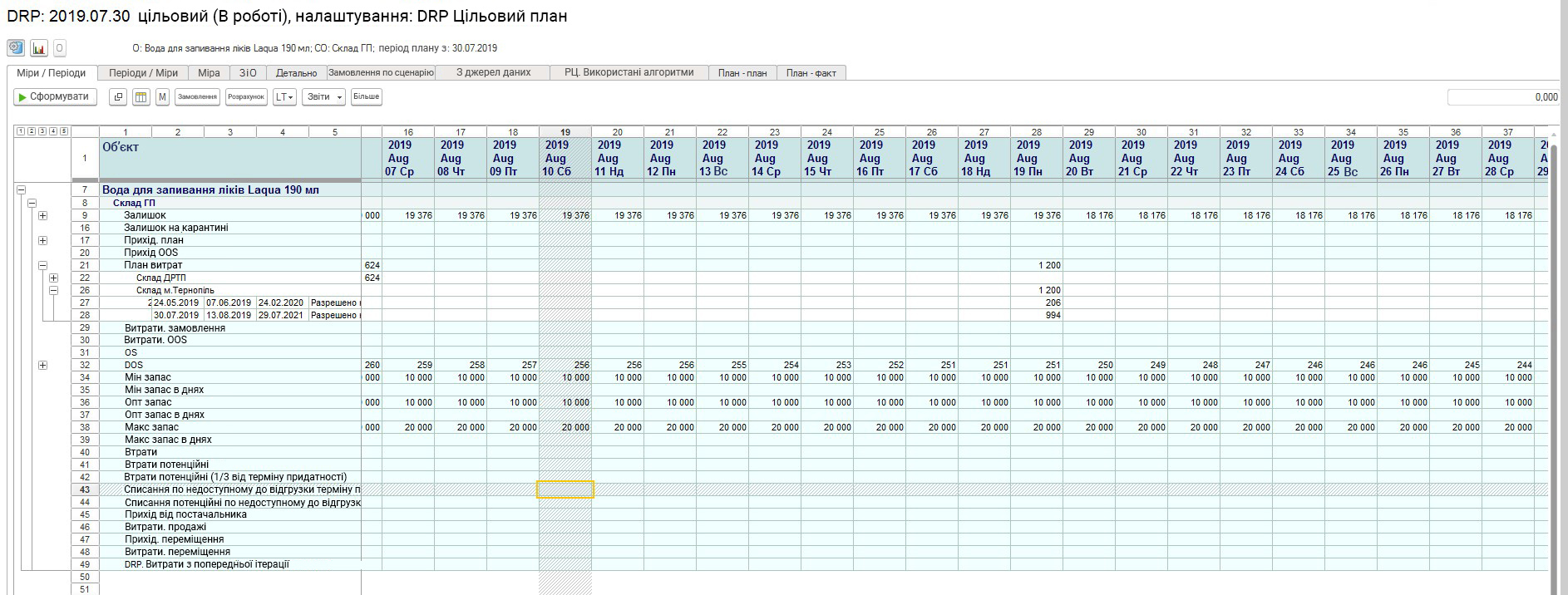Screen dimensions: 1568x595
Task: Select the Витрати. продажі row label
Action: pos(165,527)
